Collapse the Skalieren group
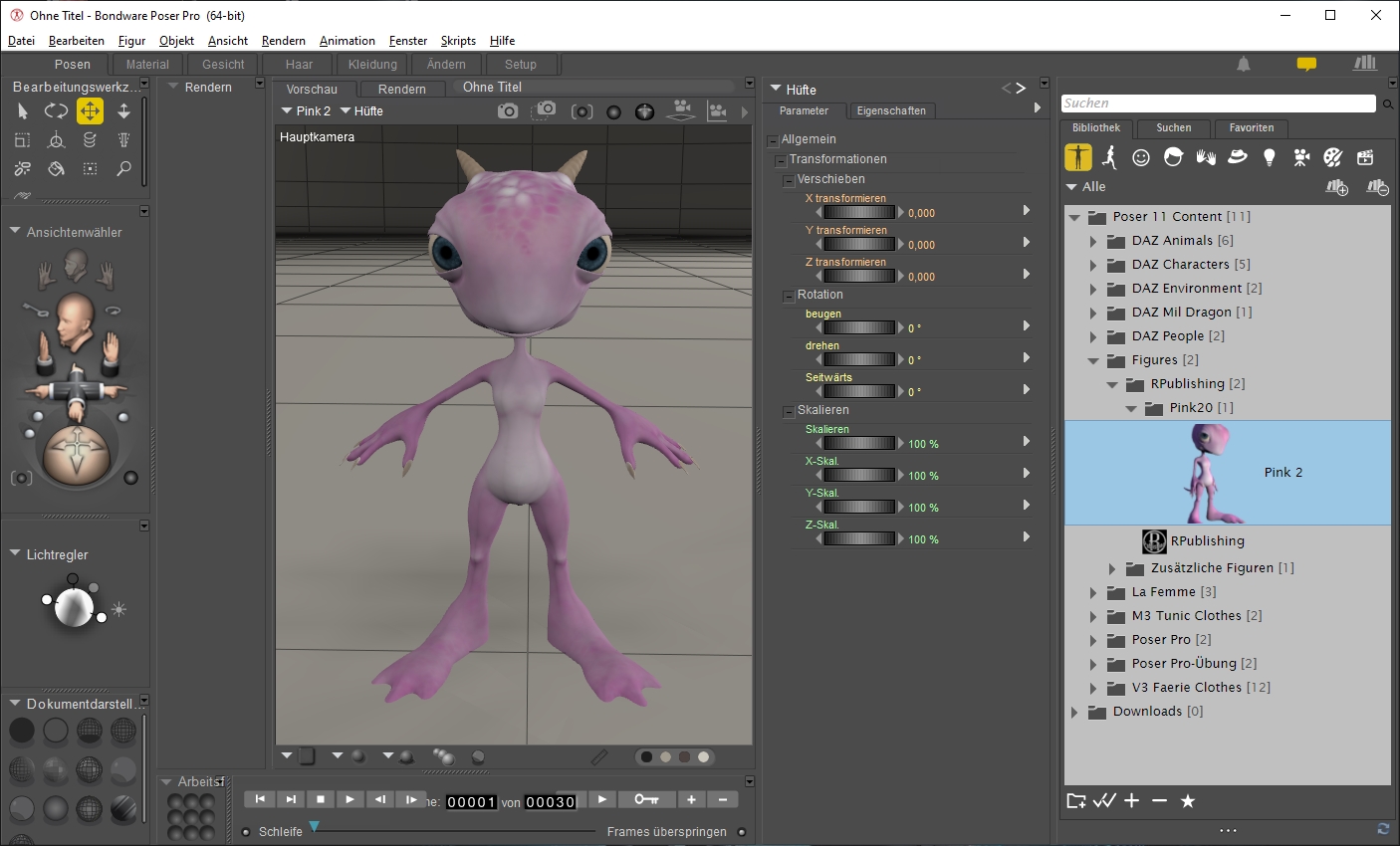The width and height of the screenshot is (1400, 846). pyautogui.click(x=789, y=412)
